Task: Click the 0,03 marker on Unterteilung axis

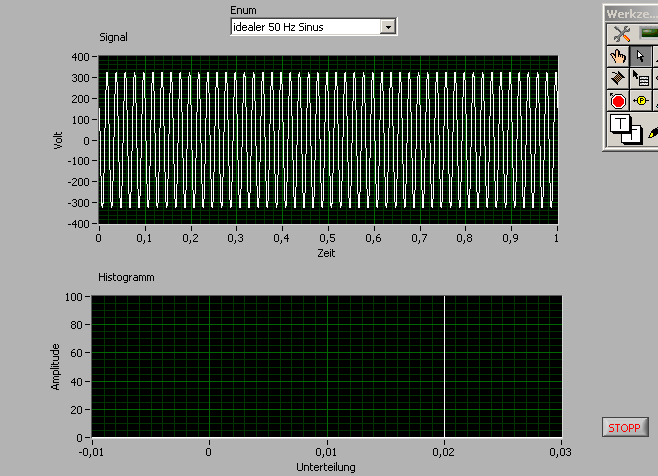Action: tap(561, 452)
